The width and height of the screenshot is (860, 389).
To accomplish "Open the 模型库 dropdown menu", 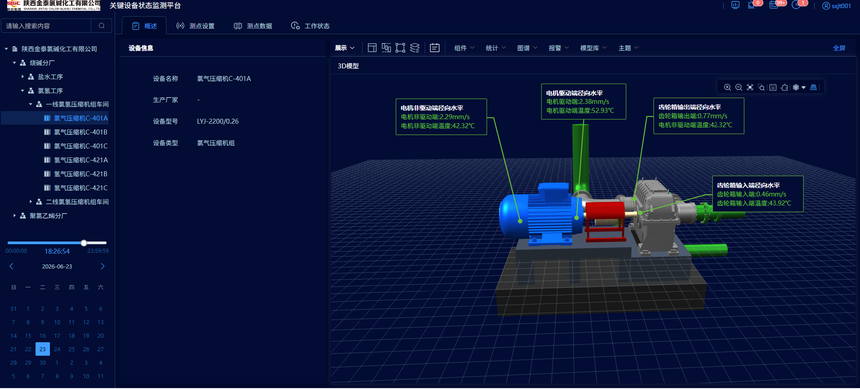I will pos(593,48).
